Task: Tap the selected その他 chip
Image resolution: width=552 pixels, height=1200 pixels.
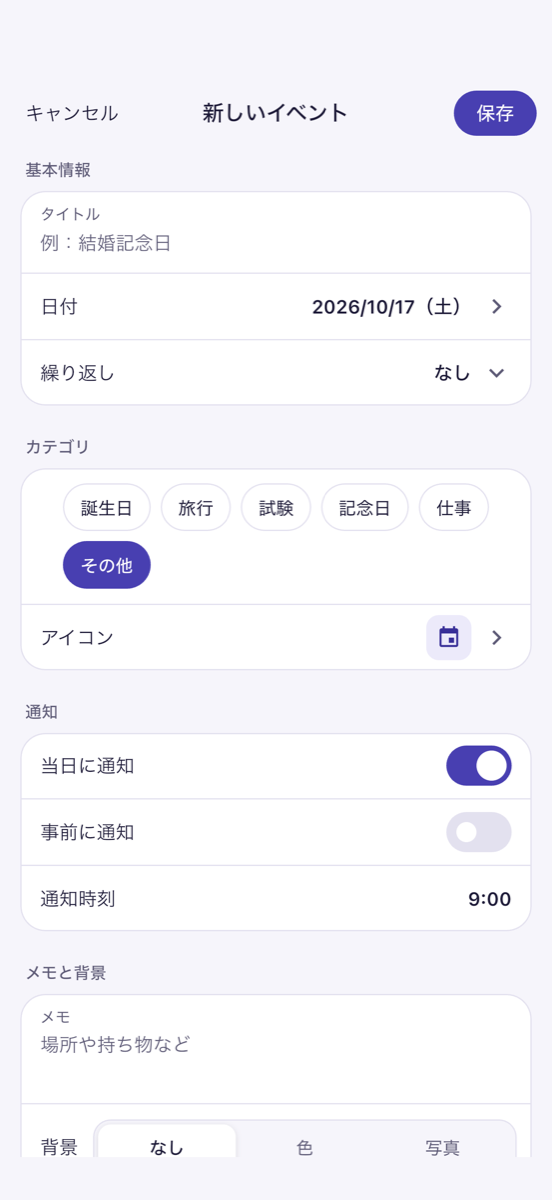Action: 107,565
